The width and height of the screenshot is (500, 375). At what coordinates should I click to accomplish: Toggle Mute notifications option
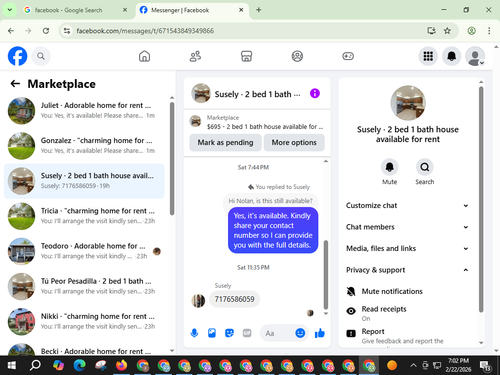click(407, 291)
